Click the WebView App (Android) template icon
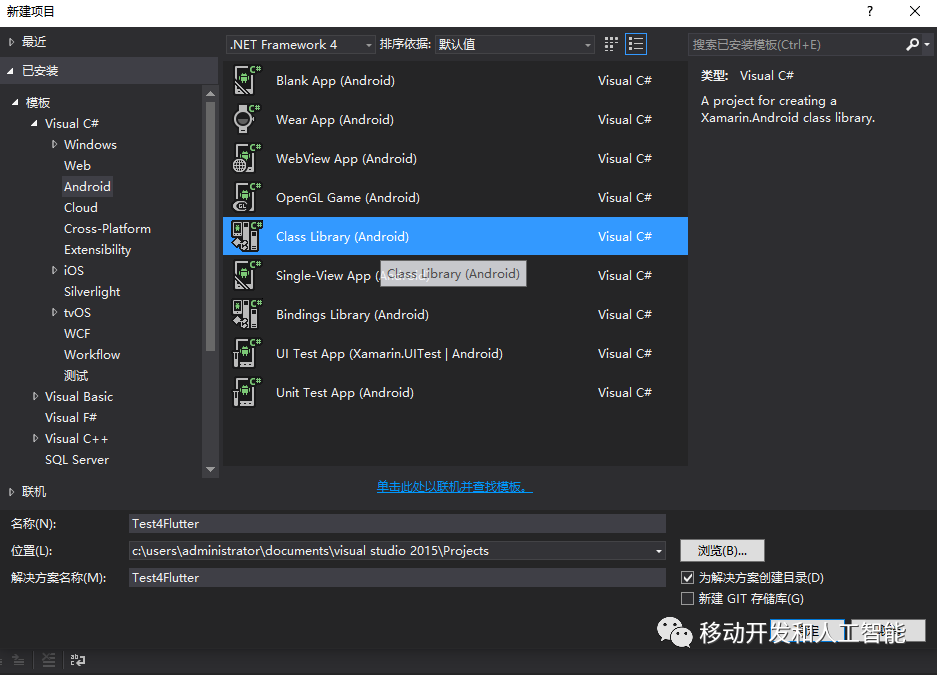This screenshot has height=675, width=937. tap(247, 158)
